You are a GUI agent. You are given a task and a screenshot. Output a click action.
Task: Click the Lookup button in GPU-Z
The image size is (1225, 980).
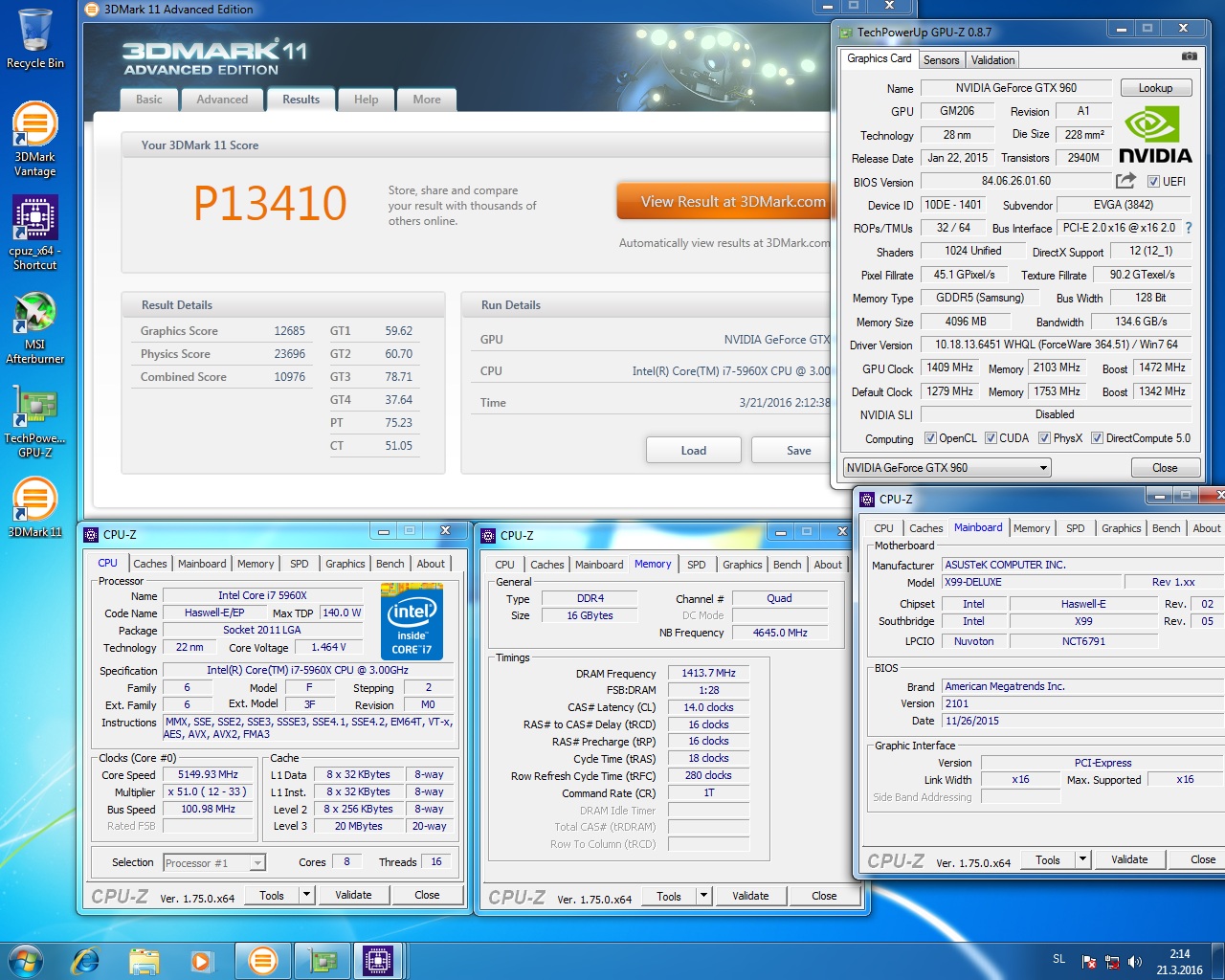[x=1155, y=88]
